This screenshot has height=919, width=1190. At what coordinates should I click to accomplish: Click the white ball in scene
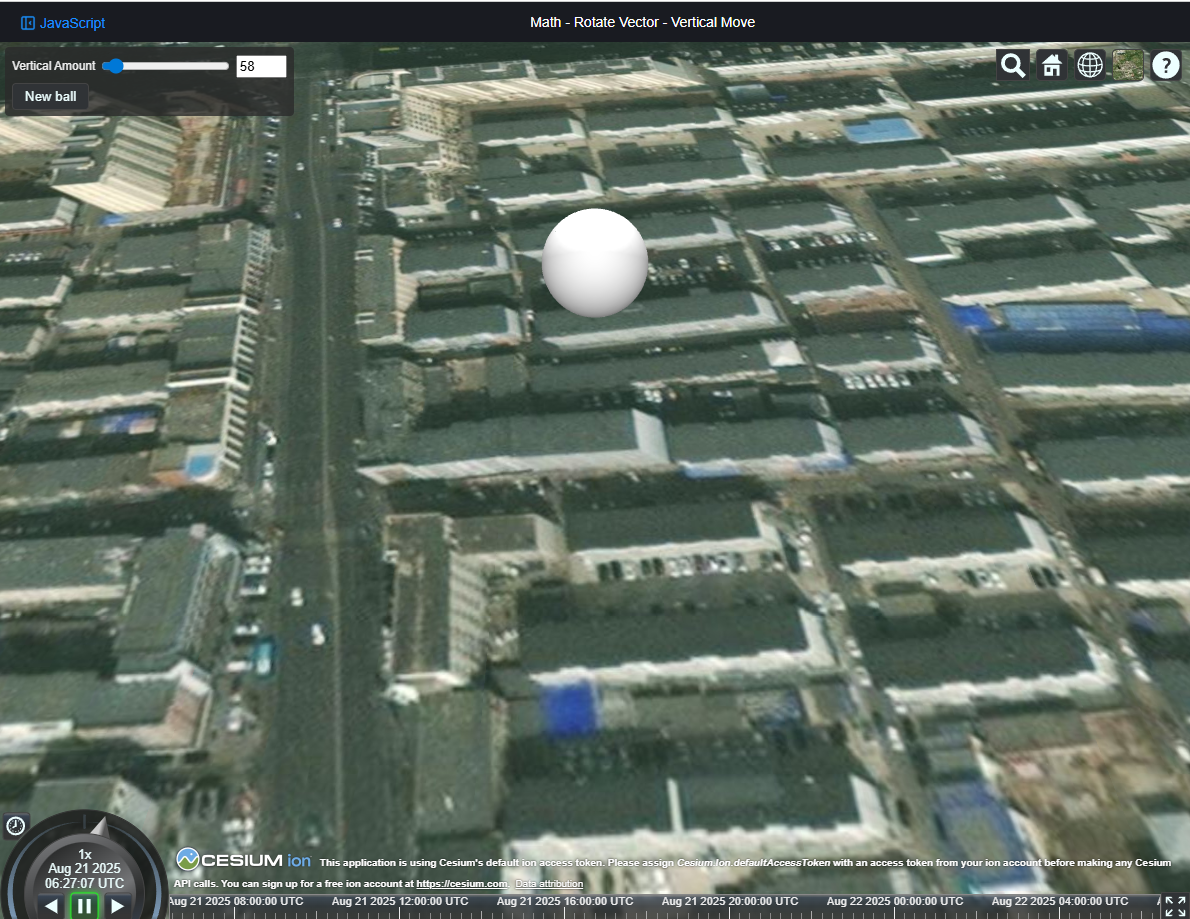click(x=595, y=263)
